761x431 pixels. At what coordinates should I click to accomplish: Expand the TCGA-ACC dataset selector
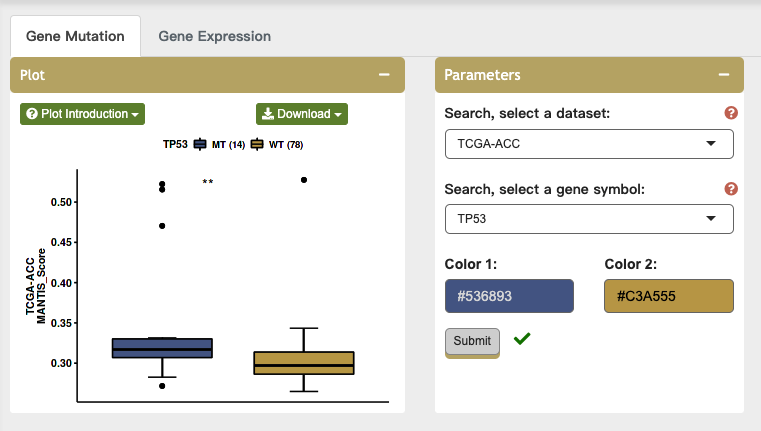click(x=589, y=144)
